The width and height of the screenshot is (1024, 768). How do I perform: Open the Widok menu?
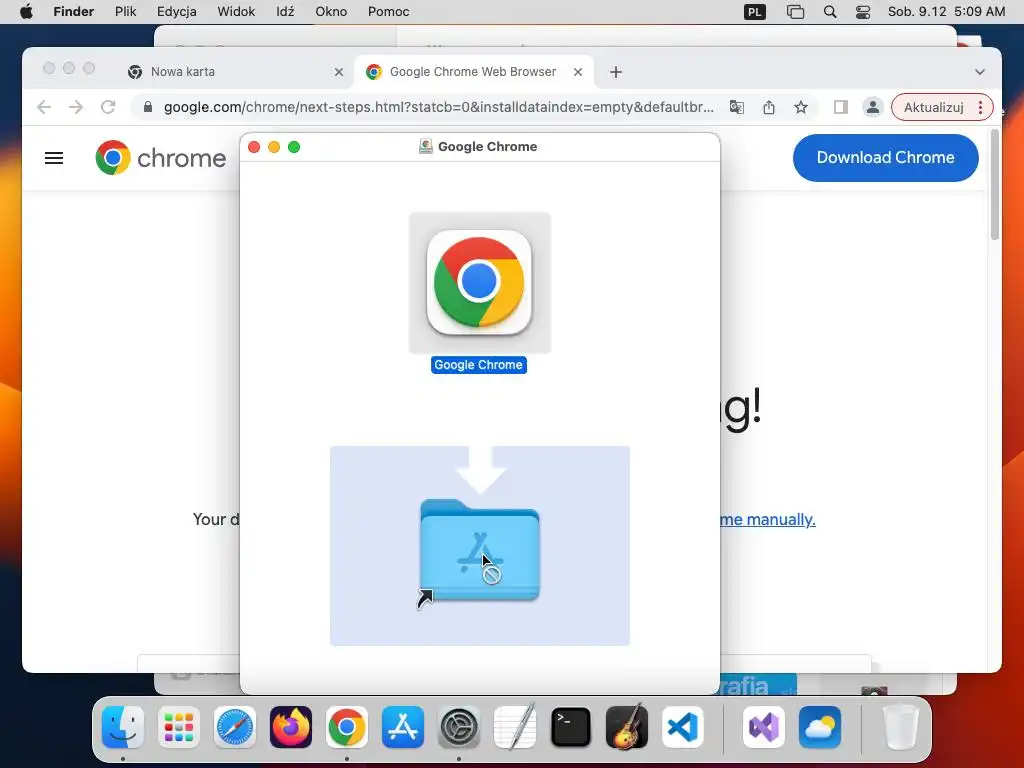tap(236, 12)
